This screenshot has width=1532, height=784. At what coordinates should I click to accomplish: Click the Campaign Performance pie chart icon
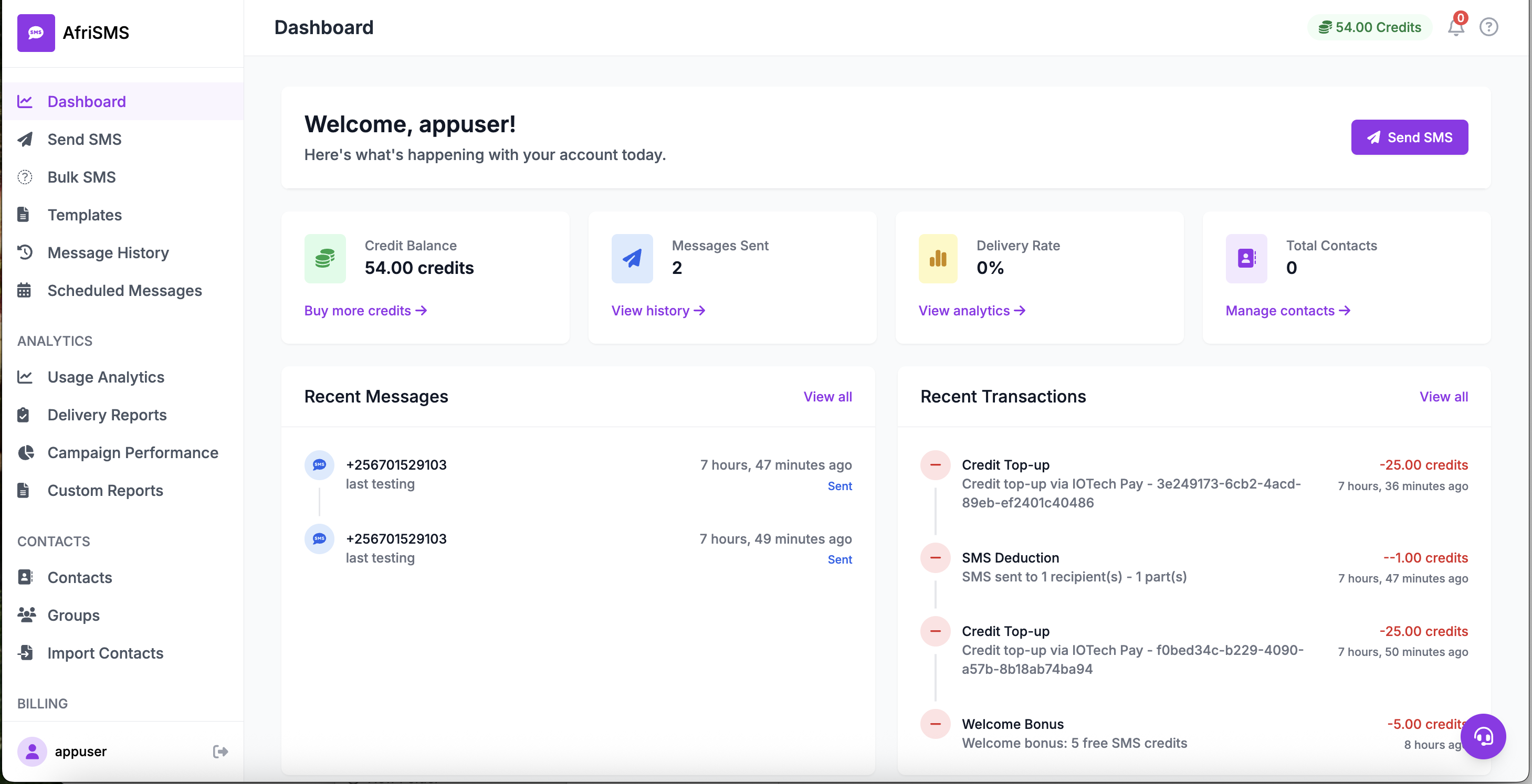click(25, 452)
